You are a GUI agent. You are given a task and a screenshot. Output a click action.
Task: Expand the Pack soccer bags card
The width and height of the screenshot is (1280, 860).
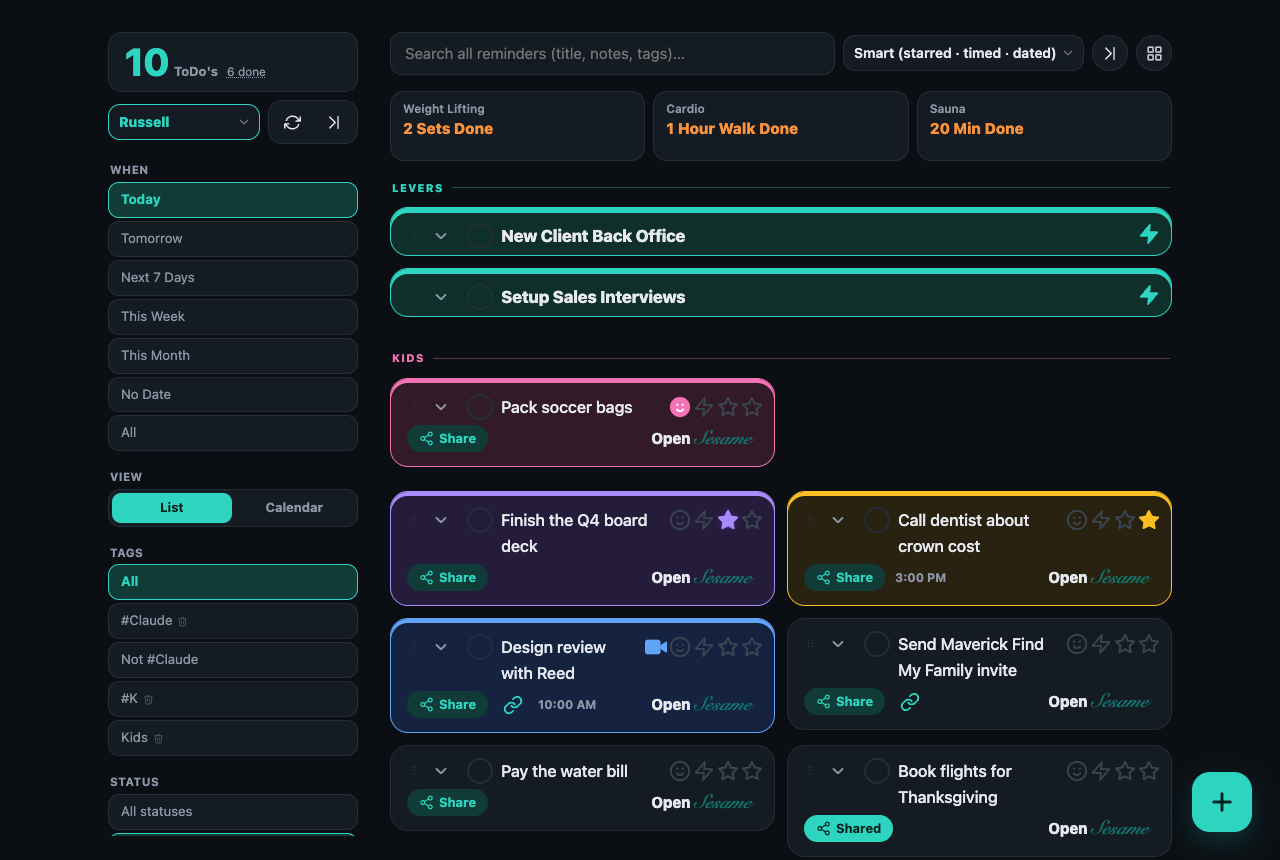click(x=441, y=407)
